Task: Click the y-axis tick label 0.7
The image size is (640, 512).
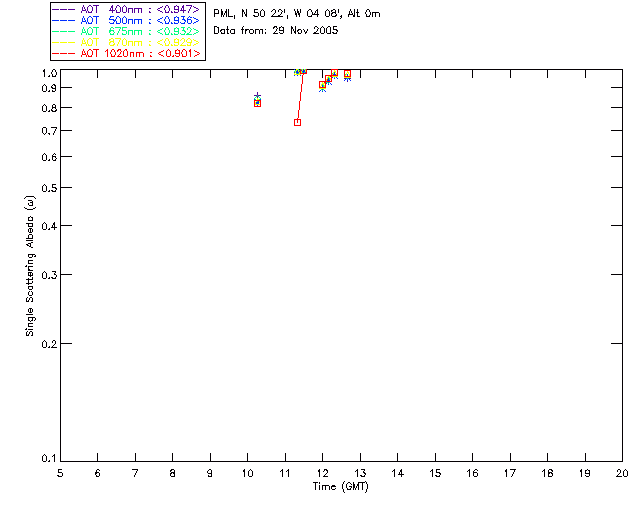Action: tap(49, 131)
